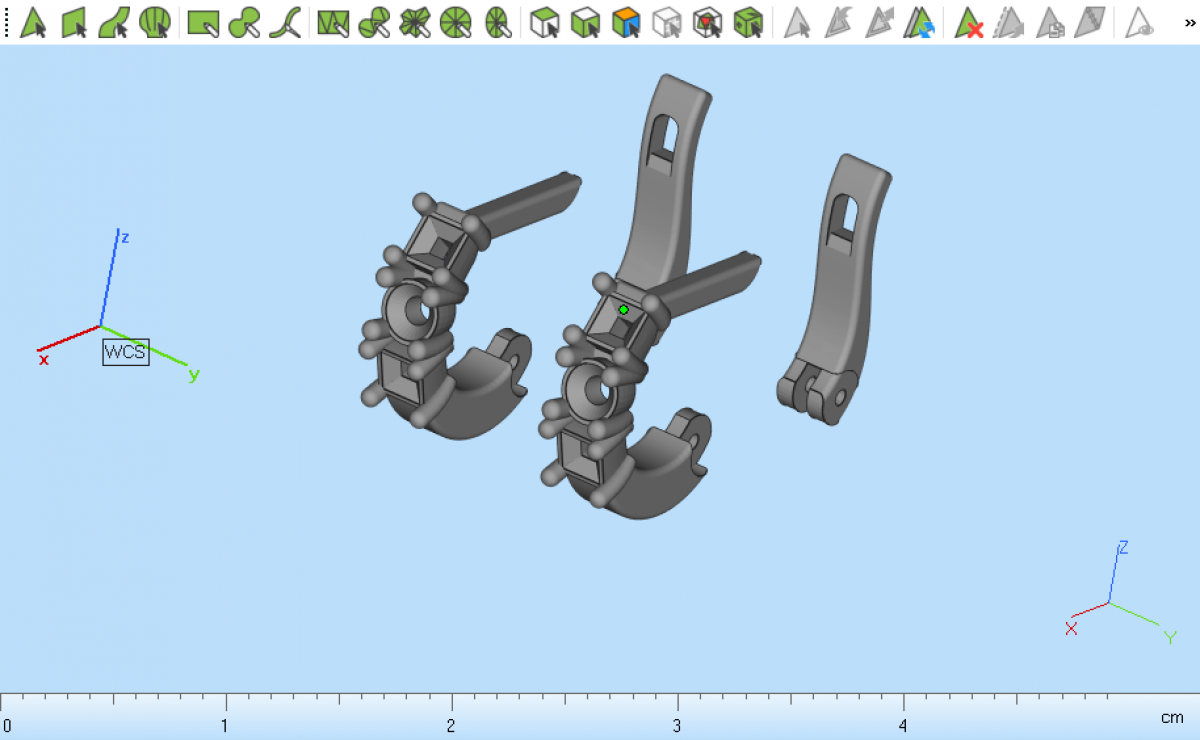This screenshot has width=1200, height=740.
Task: Select the Mark Triangle tool
Action: 34,22
